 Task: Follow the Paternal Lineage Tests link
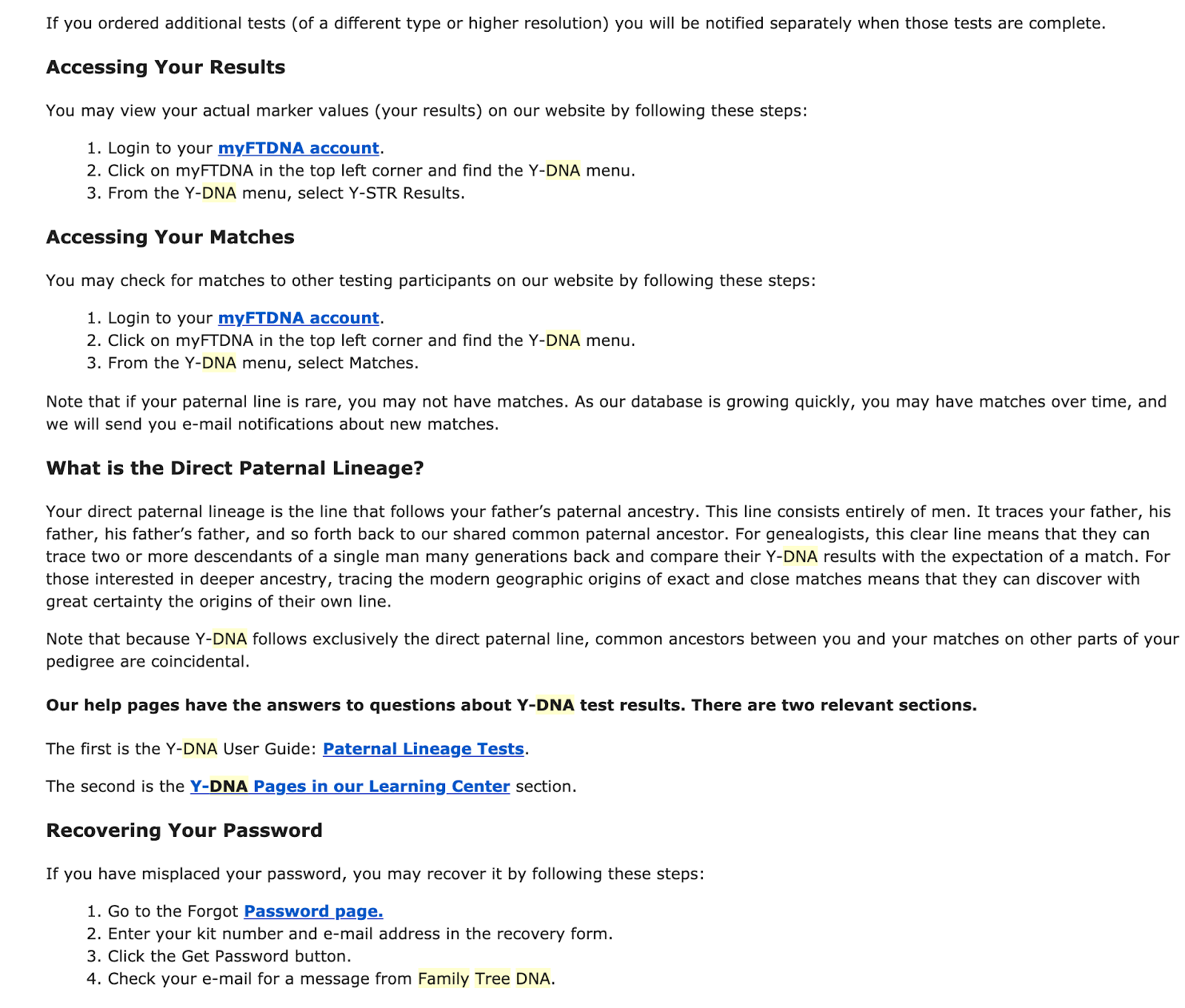424,749
